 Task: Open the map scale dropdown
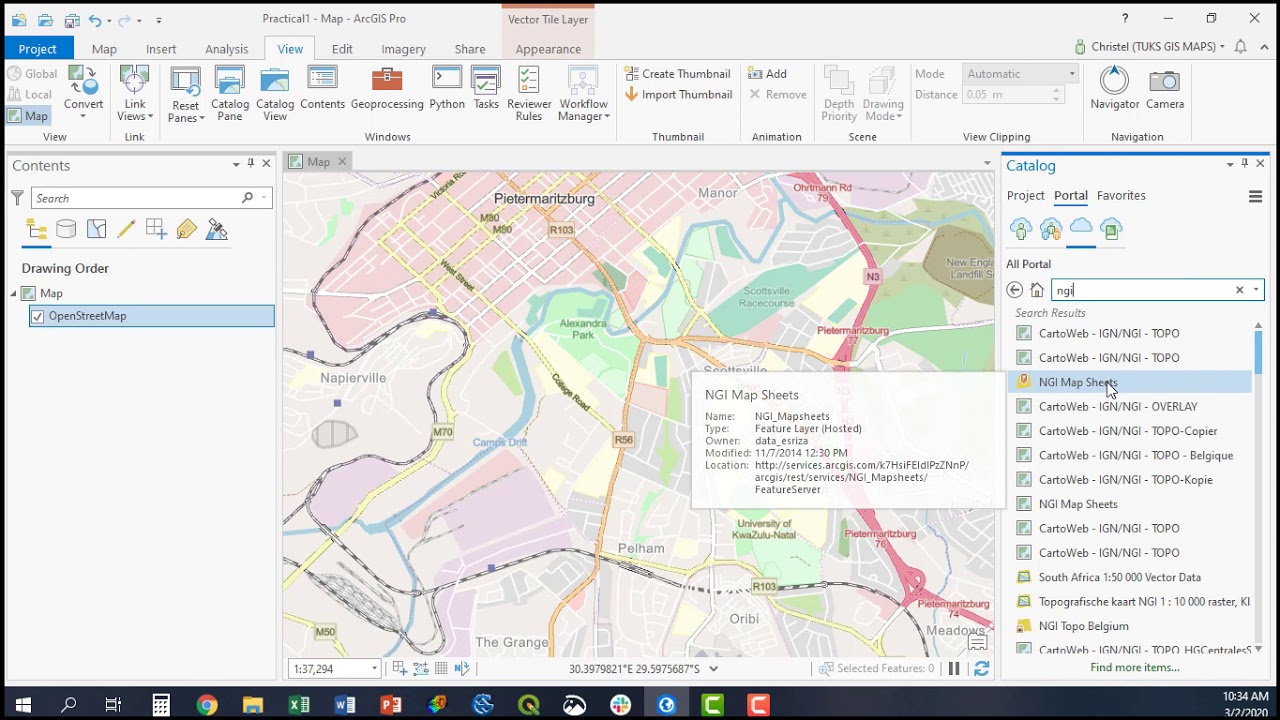click(x=375, y=669)
